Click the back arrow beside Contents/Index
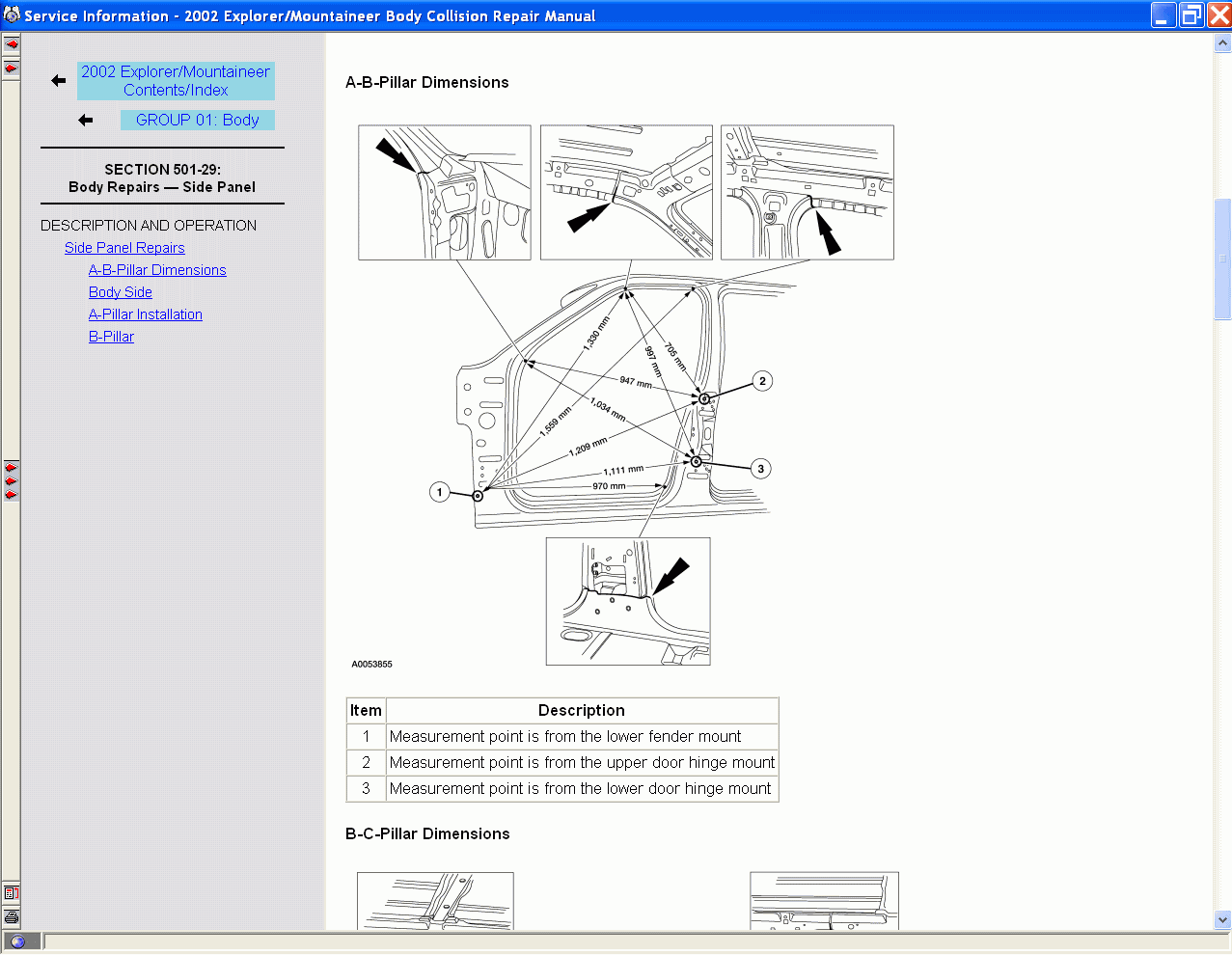The height and width of the screenshot is (955, 1232). (x=59, y=81)
